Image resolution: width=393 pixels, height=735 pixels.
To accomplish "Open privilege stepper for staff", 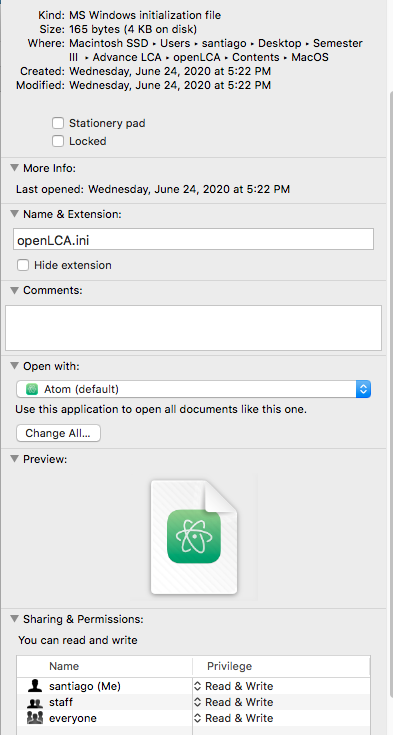I will 197,702.
